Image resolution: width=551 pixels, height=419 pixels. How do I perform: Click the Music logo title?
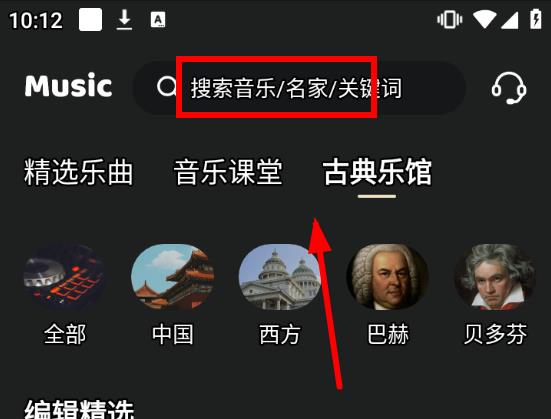click(x=69, y=85)
